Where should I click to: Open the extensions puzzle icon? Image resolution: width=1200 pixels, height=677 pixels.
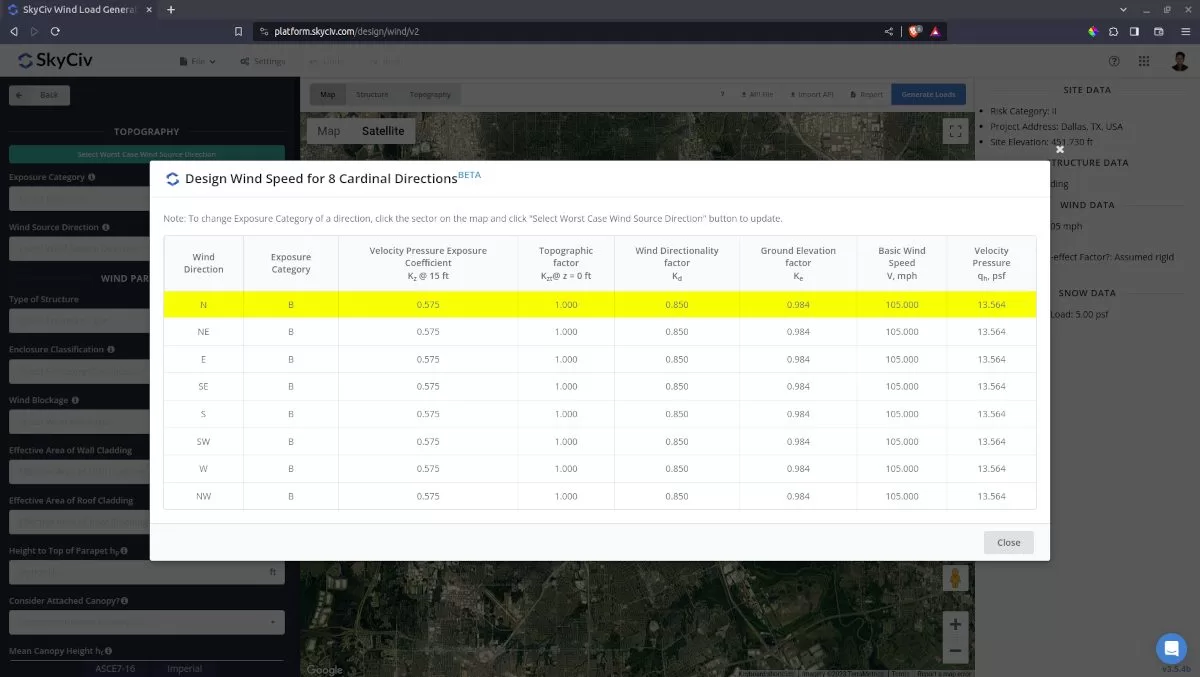pos(1113,31)
